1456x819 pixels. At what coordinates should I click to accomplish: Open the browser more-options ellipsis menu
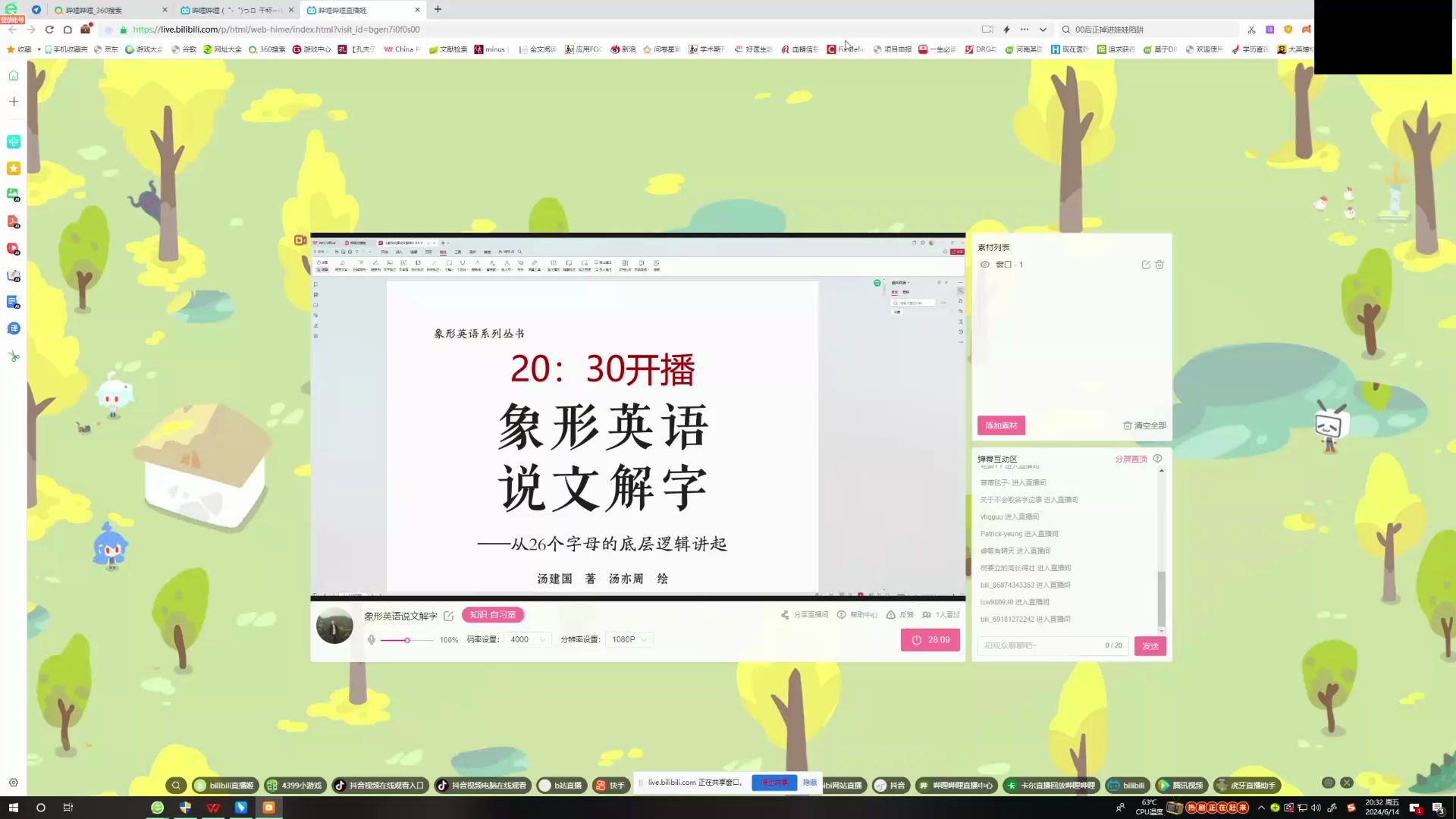click(1025, 30)
